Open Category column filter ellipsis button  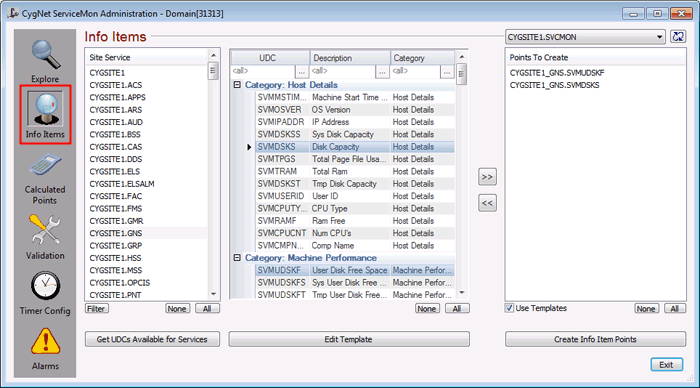point(446,71)
